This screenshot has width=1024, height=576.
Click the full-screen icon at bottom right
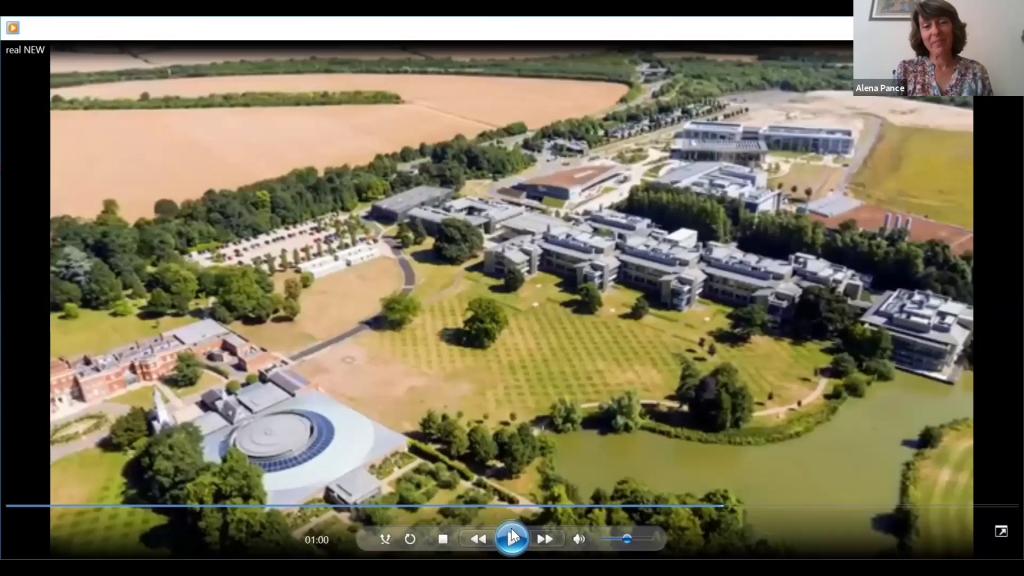1001,531
